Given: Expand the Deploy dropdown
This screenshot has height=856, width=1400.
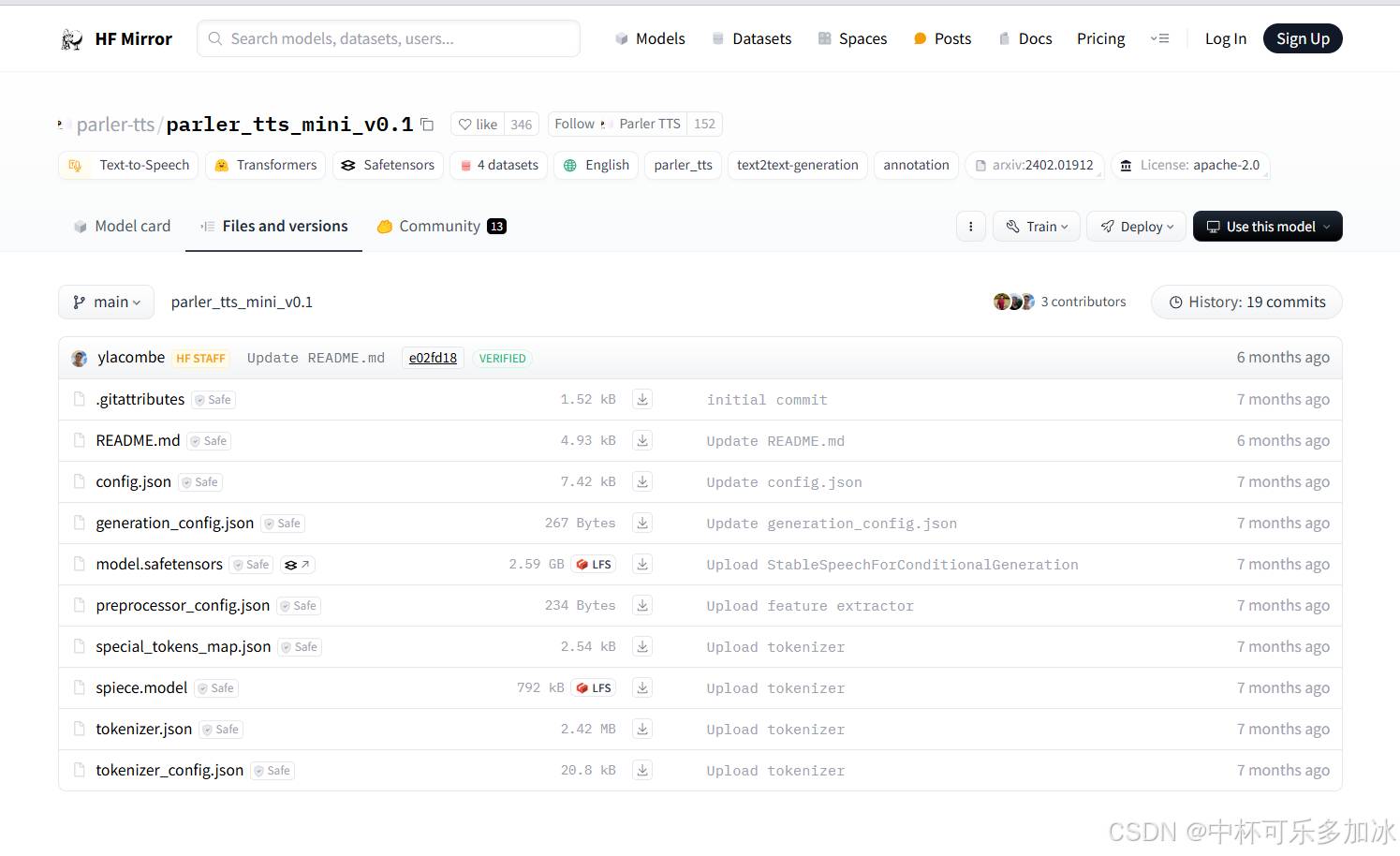Looking at the screenshot, I should tap(1137, 227).
